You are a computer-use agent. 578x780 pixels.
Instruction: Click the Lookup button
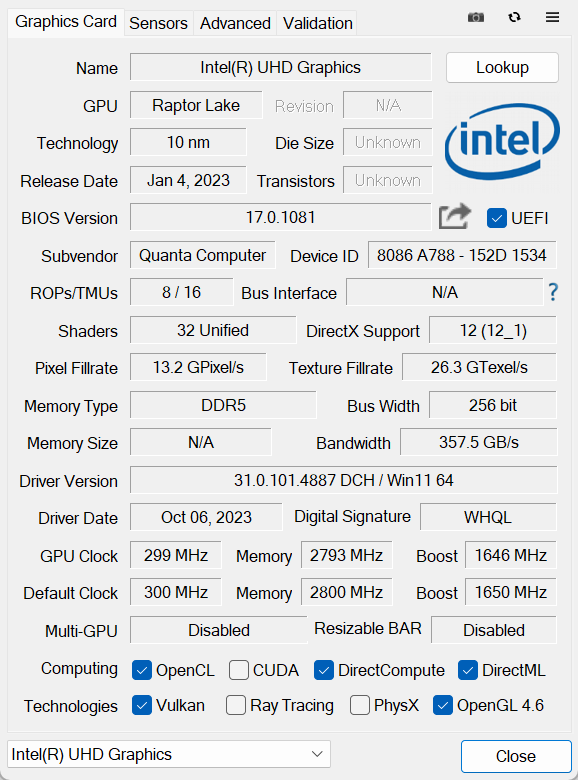pos(502,67)
